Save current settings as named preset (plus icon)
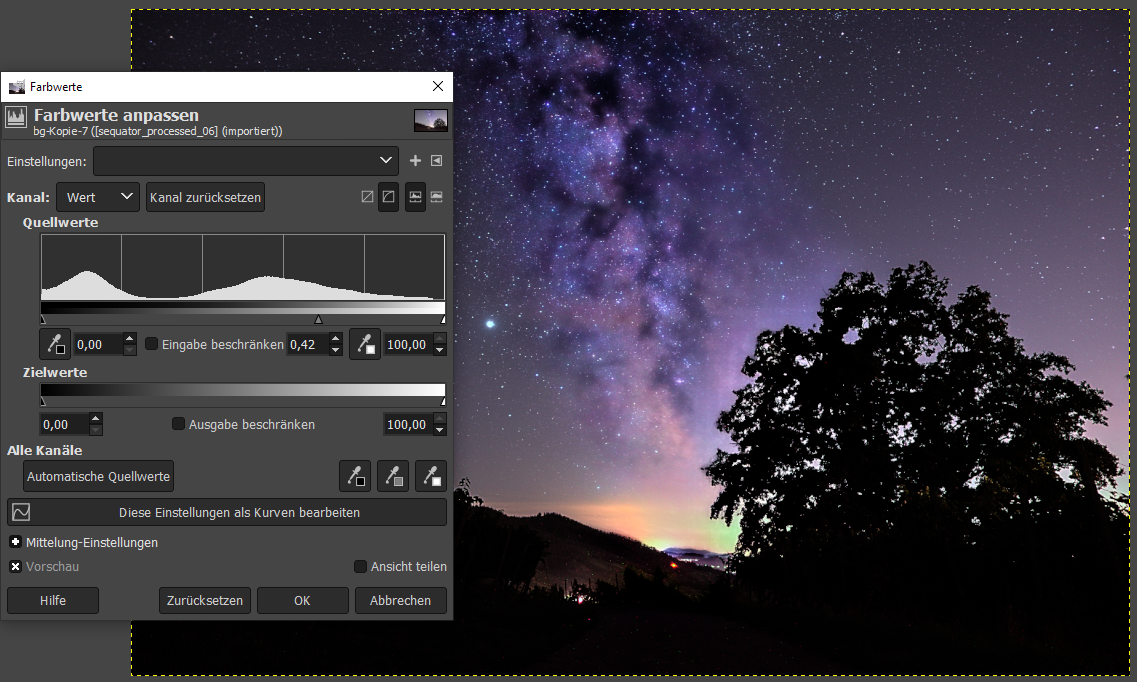Screen dimensions: 1137x682 [x=415, y=161]
